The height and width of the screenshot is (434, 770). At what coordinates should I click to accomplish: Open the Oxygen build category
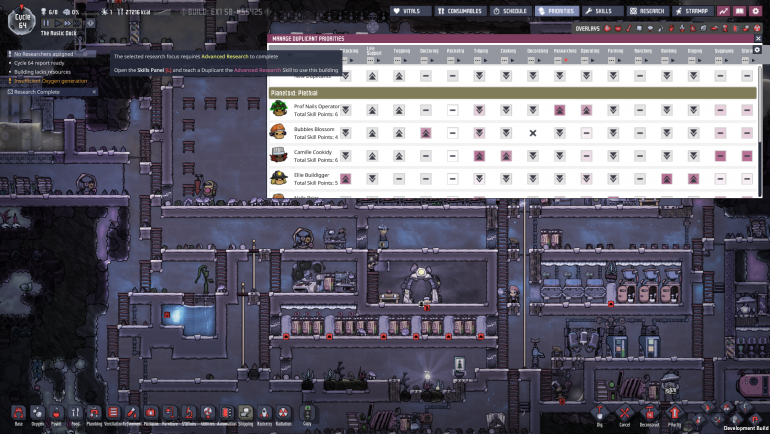(x=37, y=413)
